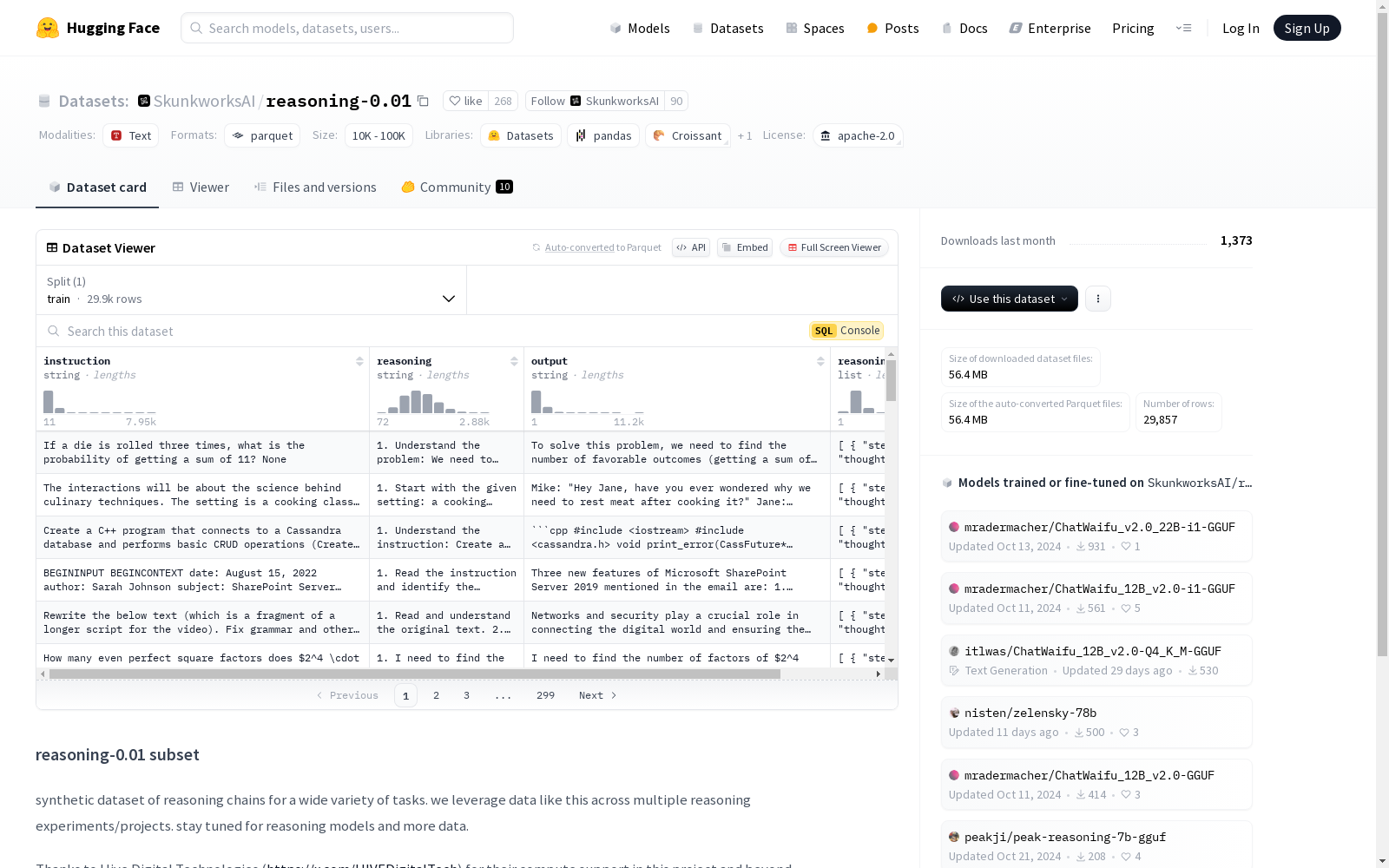The image size is (1389, 868).
Task: Go to the Pricing page
Action: 1133,28
